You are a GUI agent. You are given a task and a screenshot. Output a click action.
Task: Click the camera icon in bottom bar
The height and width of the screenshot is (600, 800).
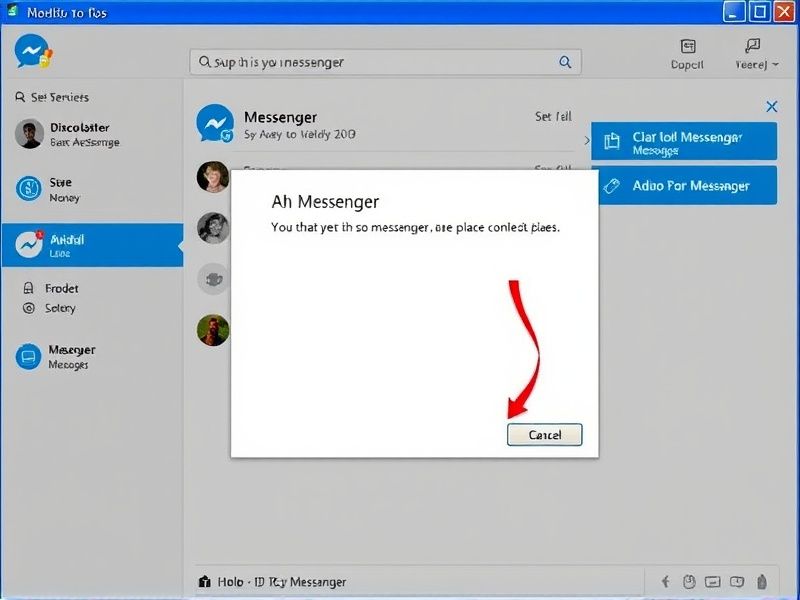coord(737,582)
